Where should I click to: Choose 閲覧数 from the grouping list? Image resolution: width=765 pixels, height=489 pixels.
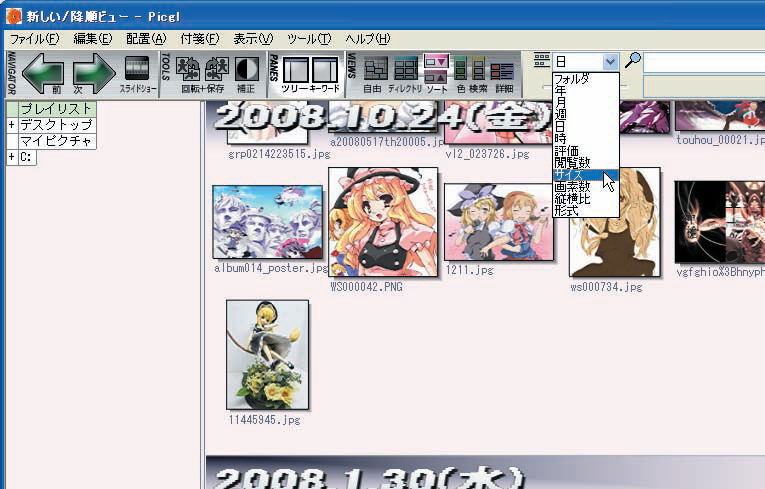click(585, 163)
